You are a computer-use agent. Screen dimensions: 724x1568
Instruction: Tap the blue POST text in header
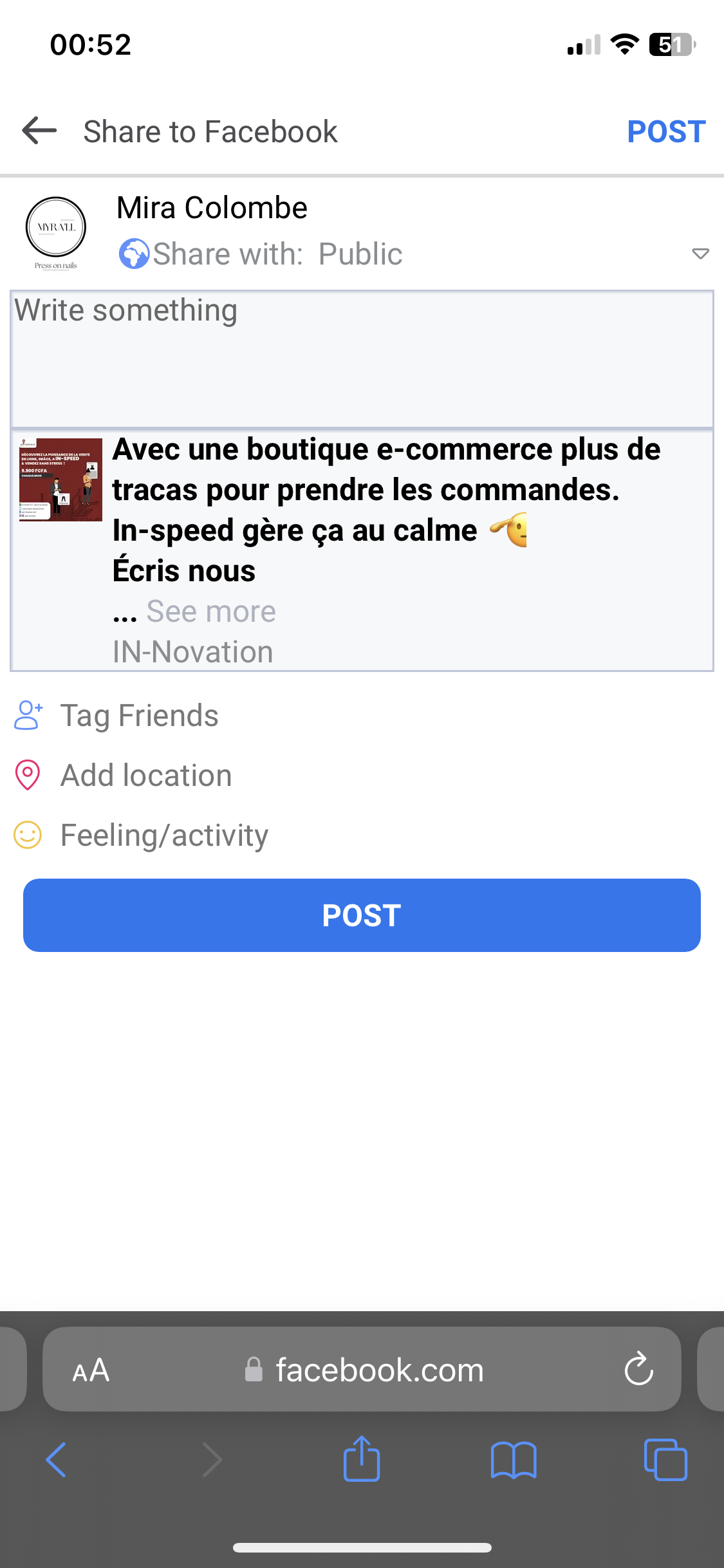point(666,132)
